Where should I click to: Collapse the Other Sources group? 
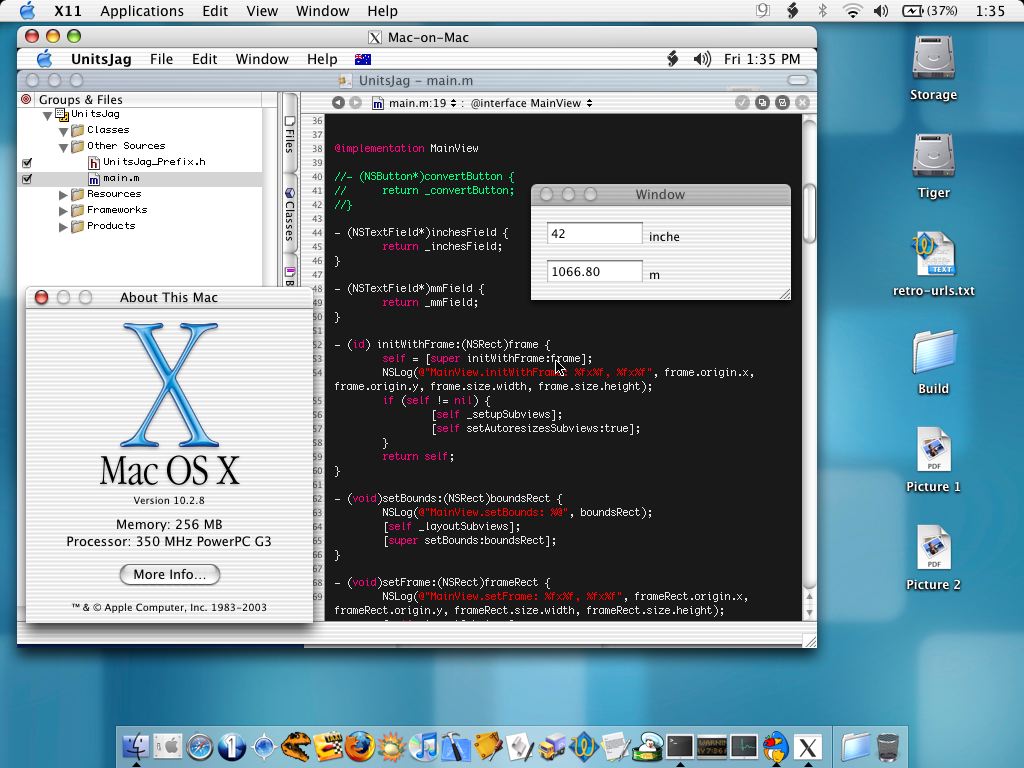64,146
